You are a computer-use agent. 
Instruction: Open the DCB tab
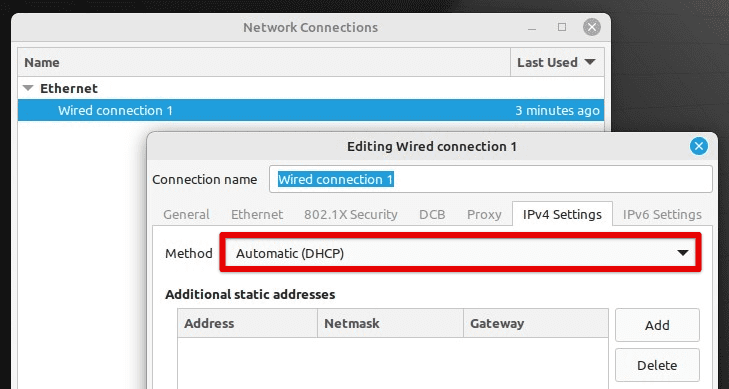[432, 214]
